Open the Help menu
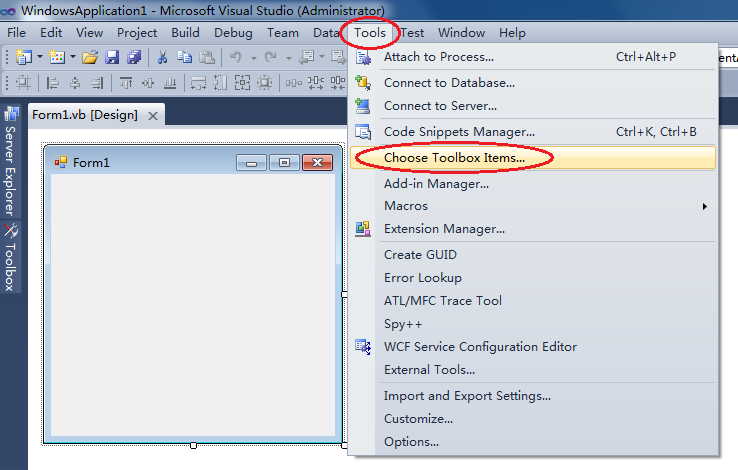738x470 pixels. (512, 33)
